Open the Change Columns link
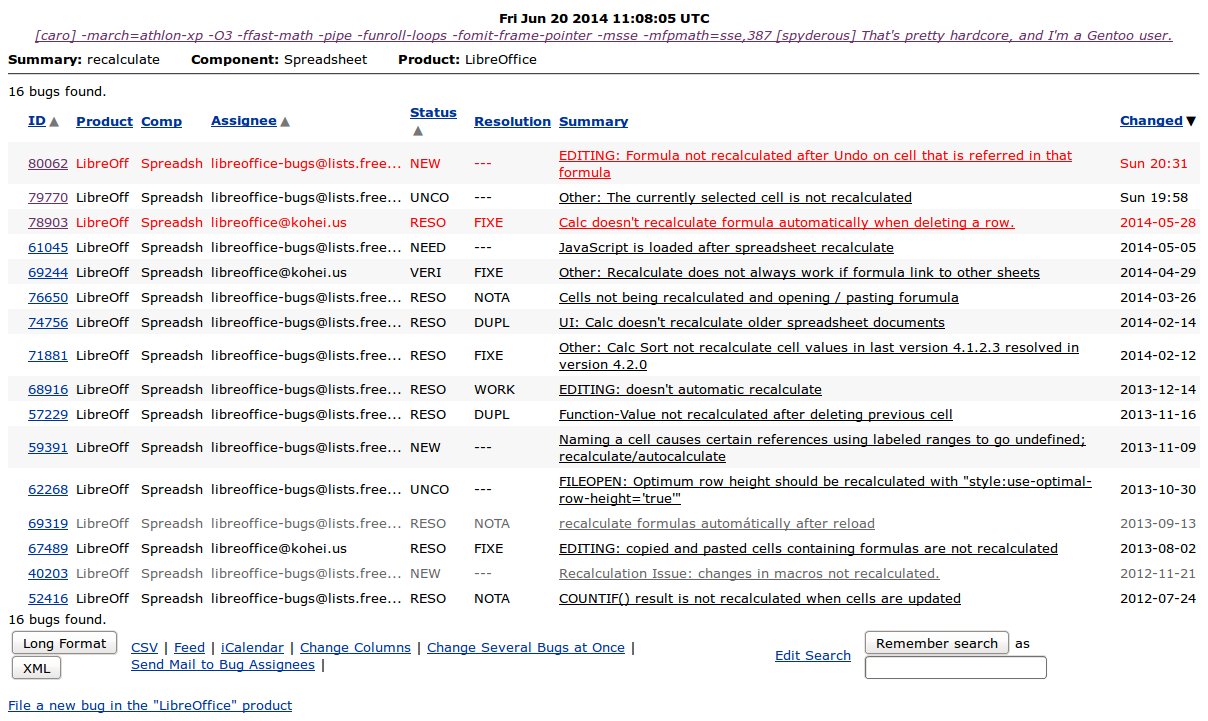 click(355, 647)
